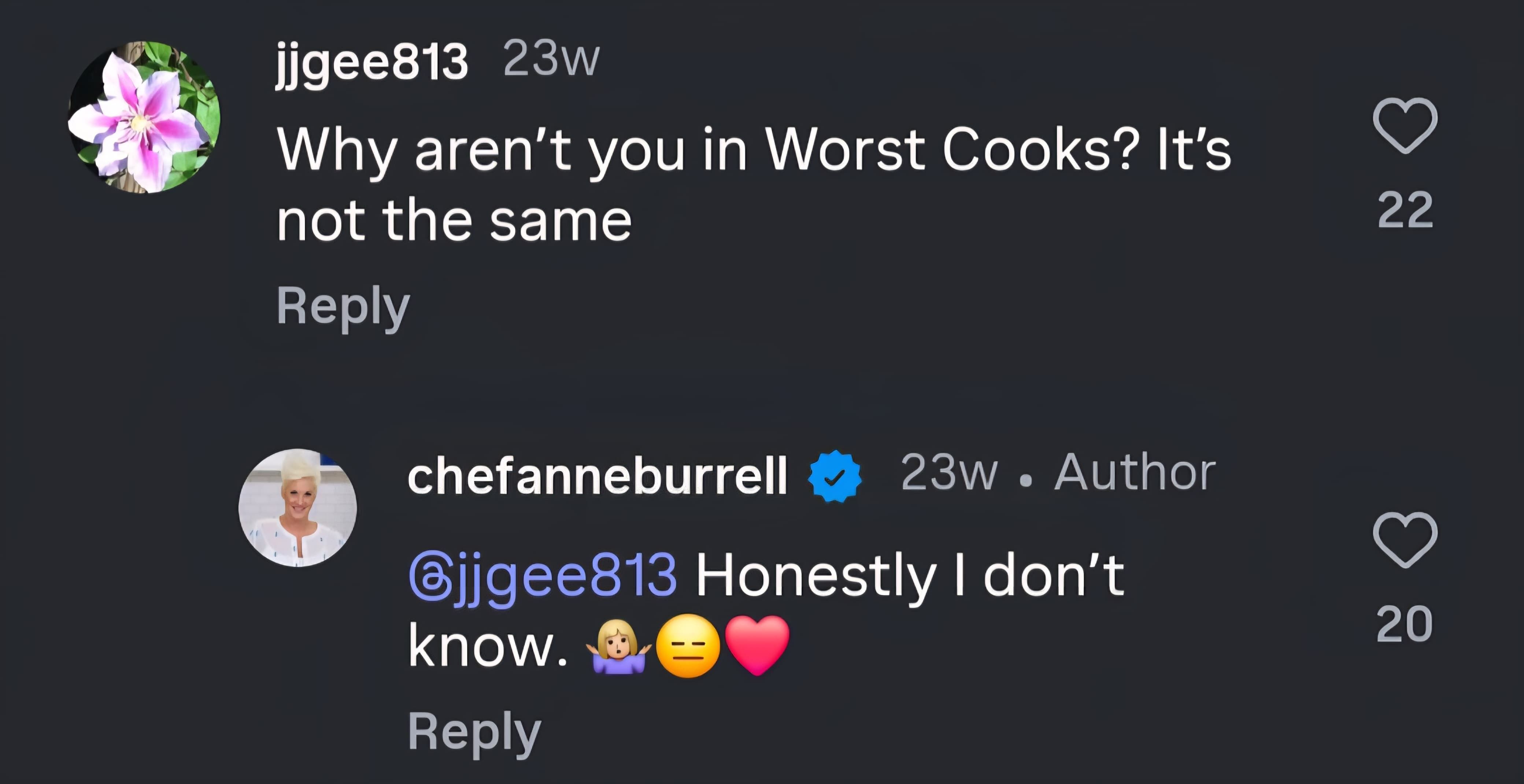Click the "Honestly I don't know" reply text
1524x784 pixels.
point(909,575)
